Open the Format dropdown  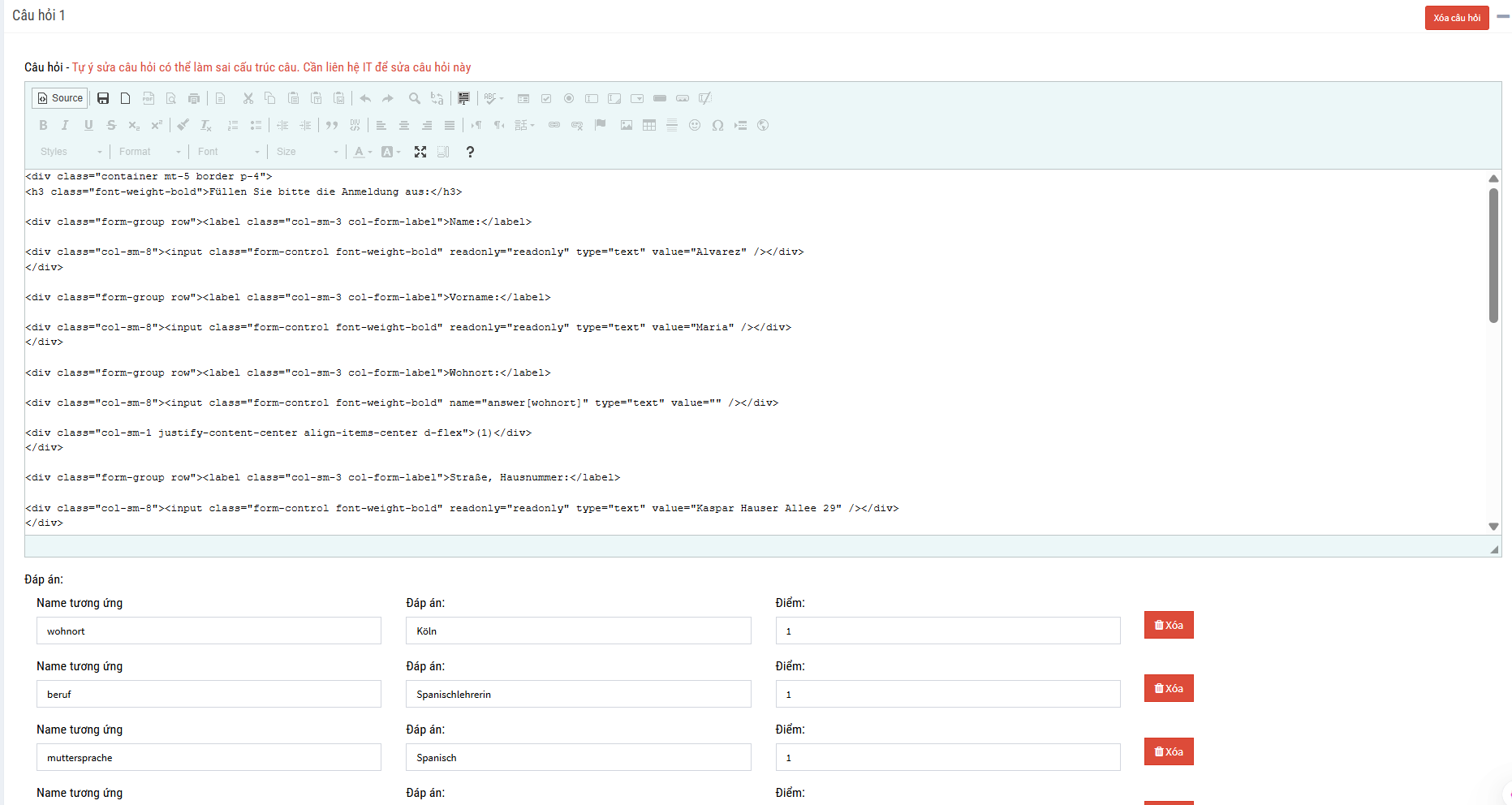[149, 152]
